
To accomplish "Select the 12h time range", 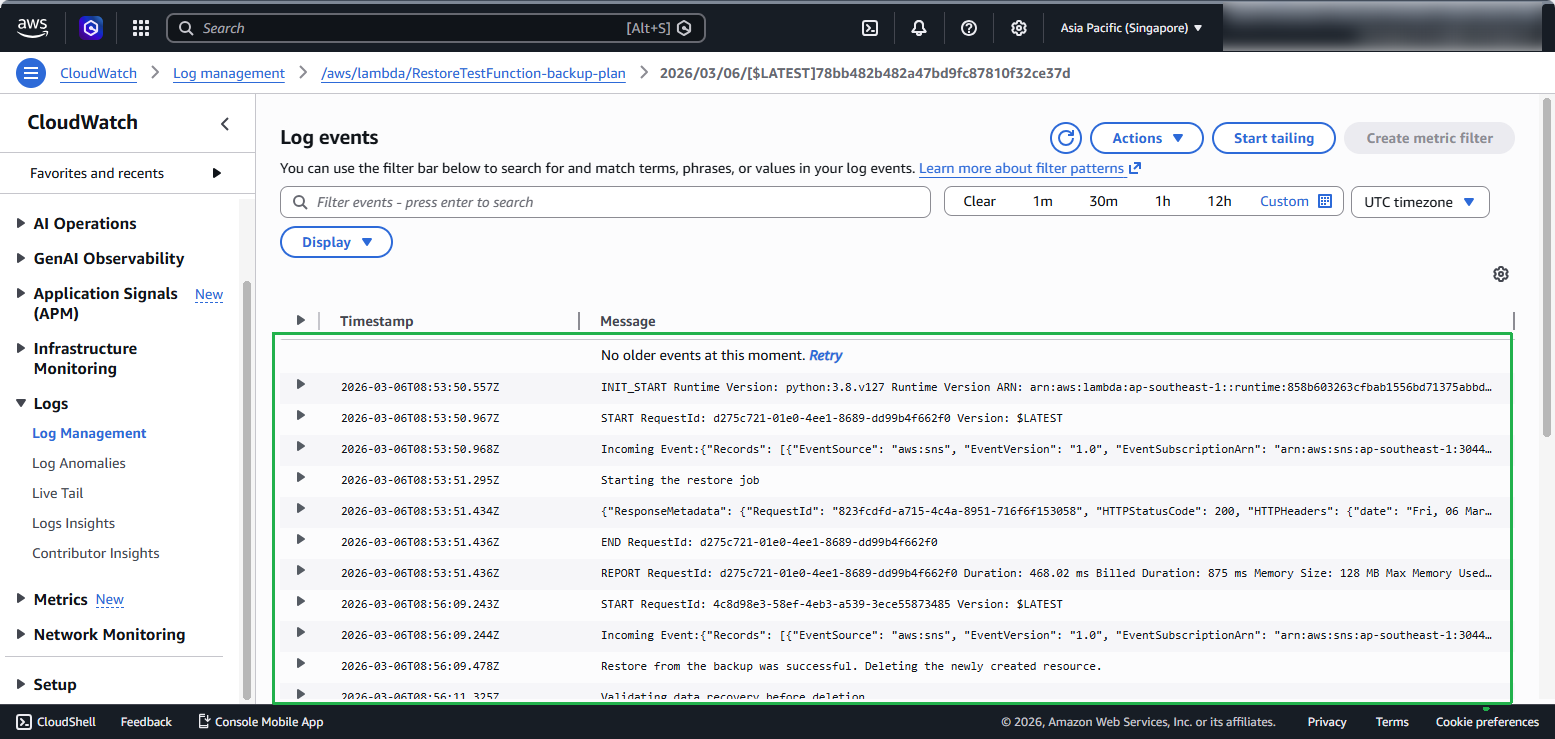I will click(1219, 201).
